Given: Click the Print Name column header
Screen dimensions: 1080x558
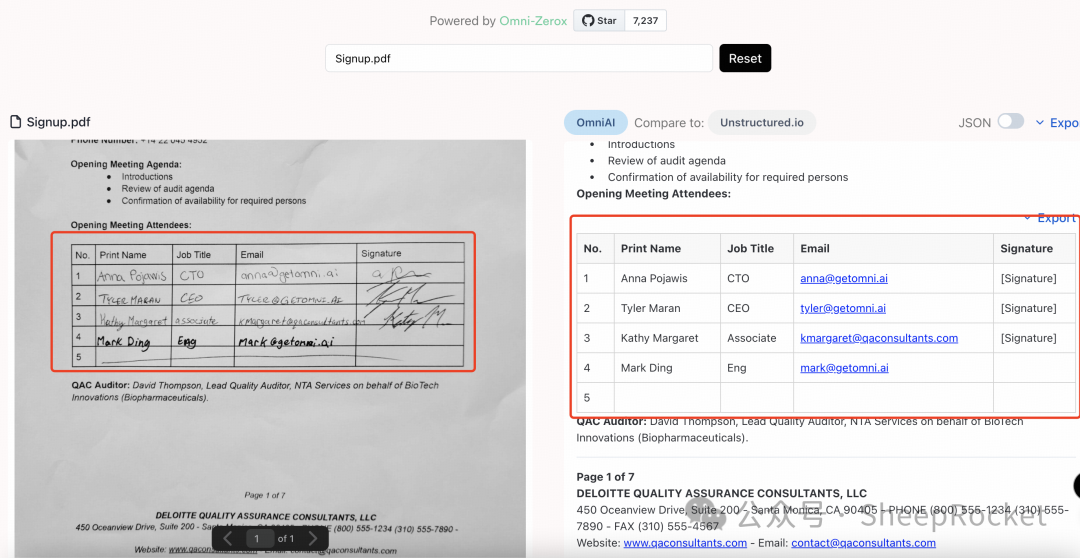Looking at the screenshot, I should click(667, 249).
